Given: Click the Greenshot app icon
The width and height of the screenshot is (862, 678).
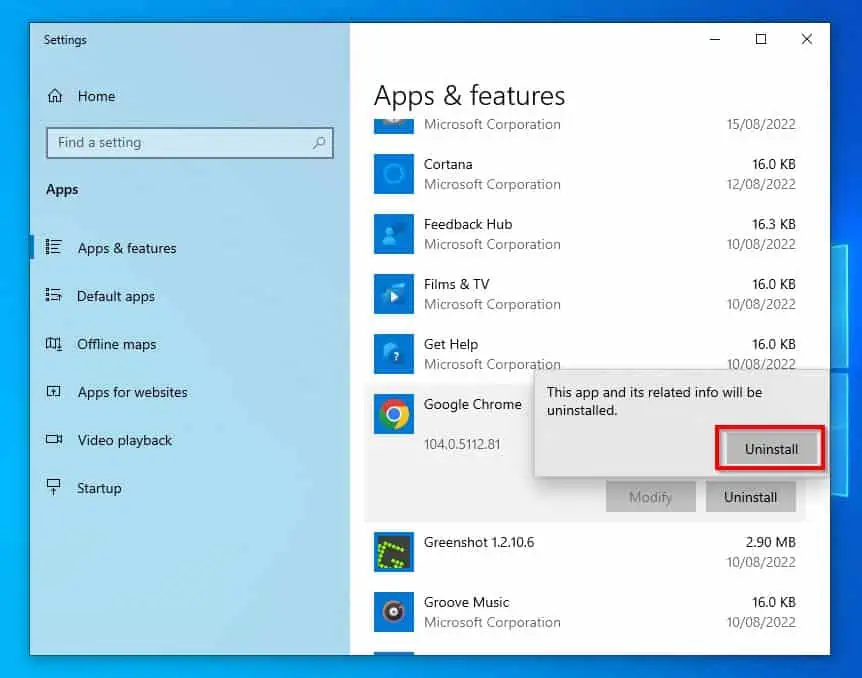Looking at the screenshot, I should (394, 552).
